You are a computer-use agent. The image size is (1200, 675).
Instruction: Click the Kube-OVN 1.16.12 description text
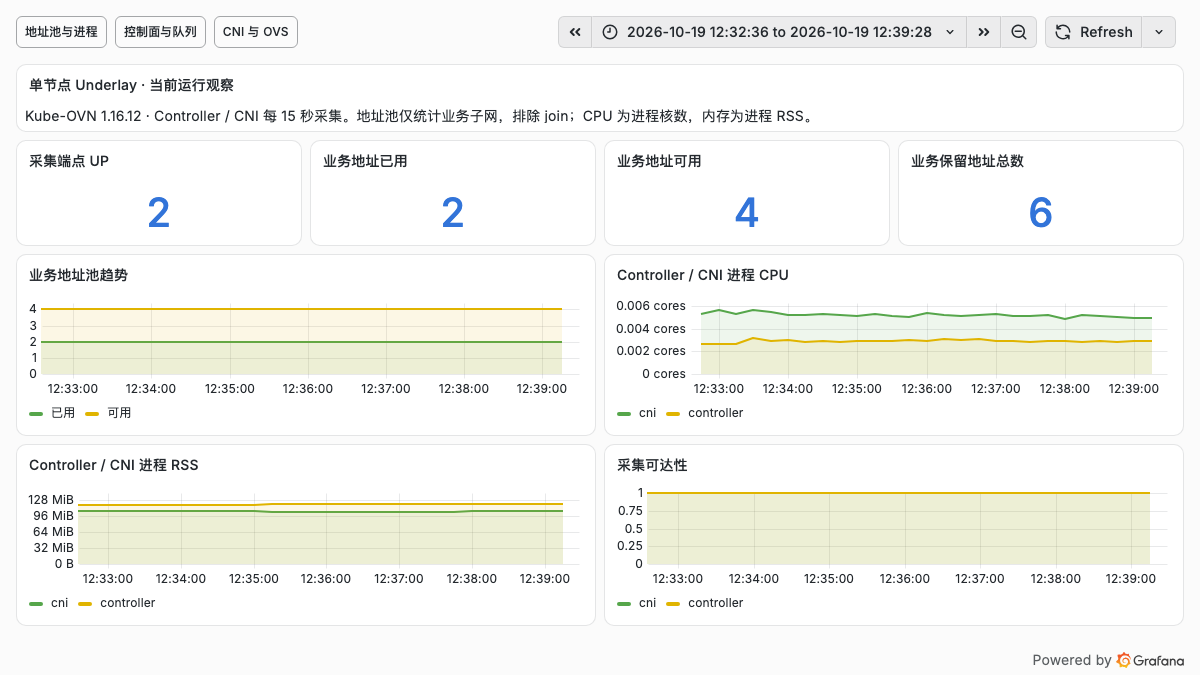tap(420, 116)
